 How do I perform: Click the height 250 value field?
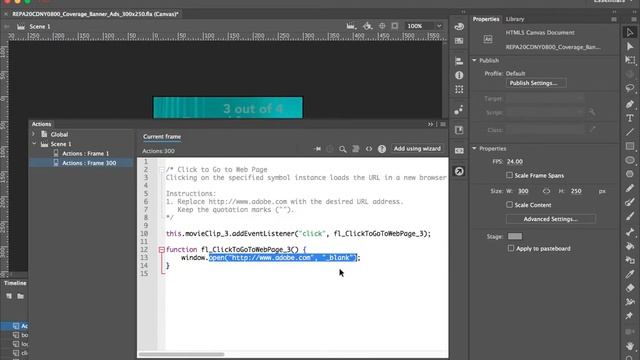(576, 191)
